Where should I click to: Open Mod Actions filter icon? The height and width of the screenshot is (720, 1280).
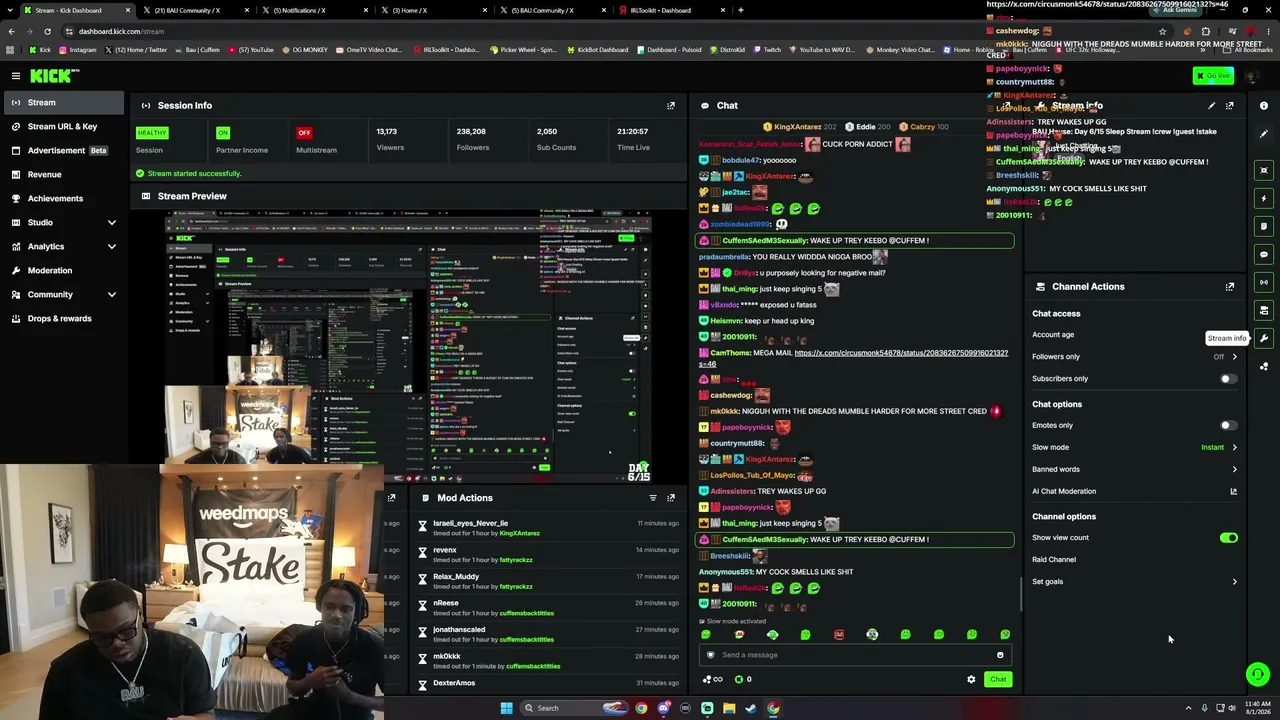653,497
